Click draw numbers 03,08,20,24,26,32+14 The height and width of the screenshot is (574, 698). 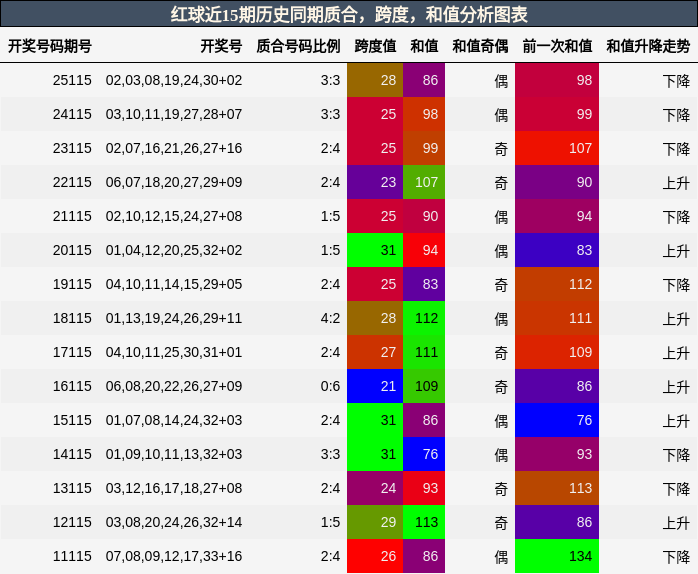click(174, 522)
